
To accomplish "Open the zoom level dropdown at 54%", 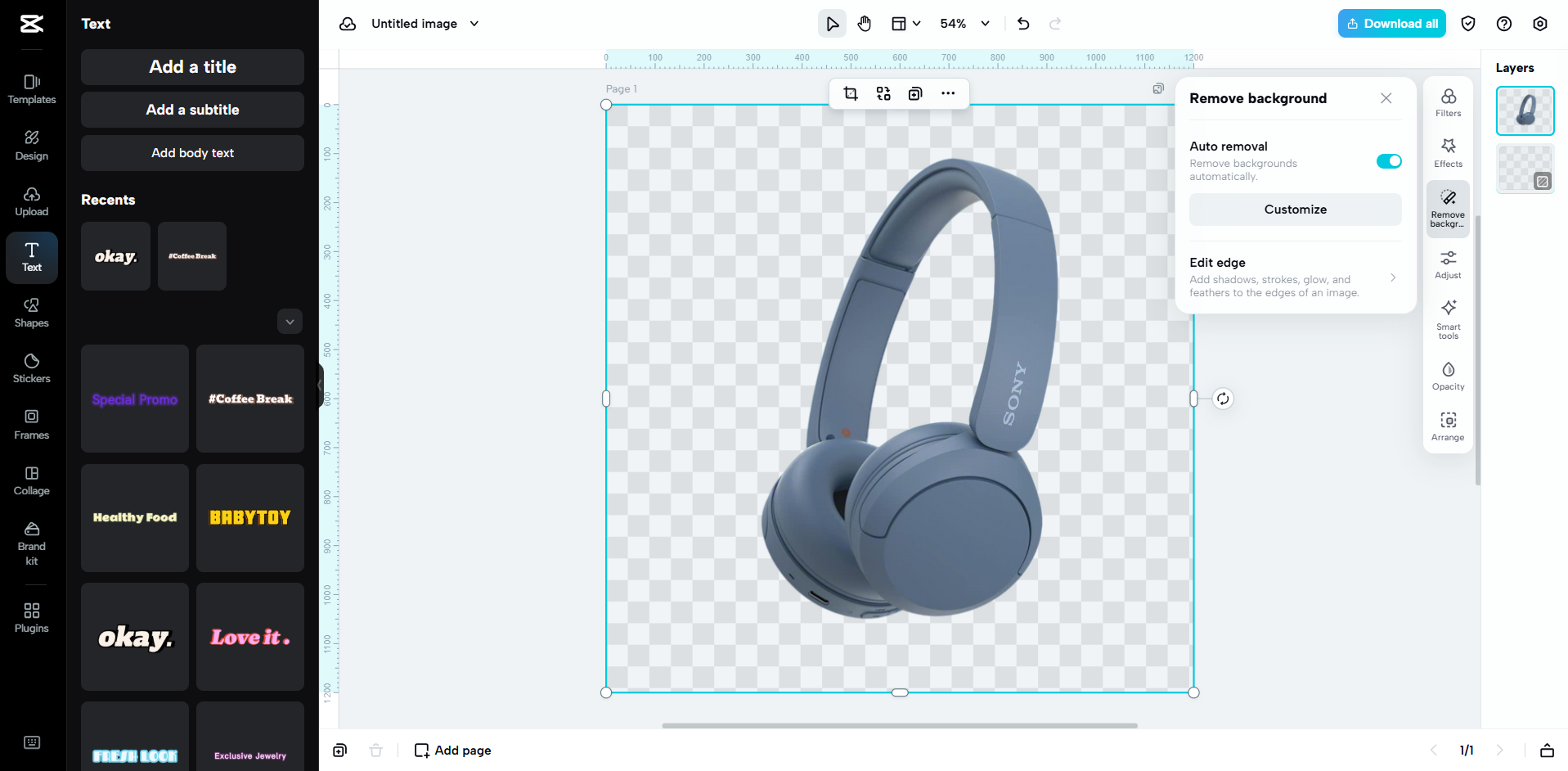I will 963,23.
